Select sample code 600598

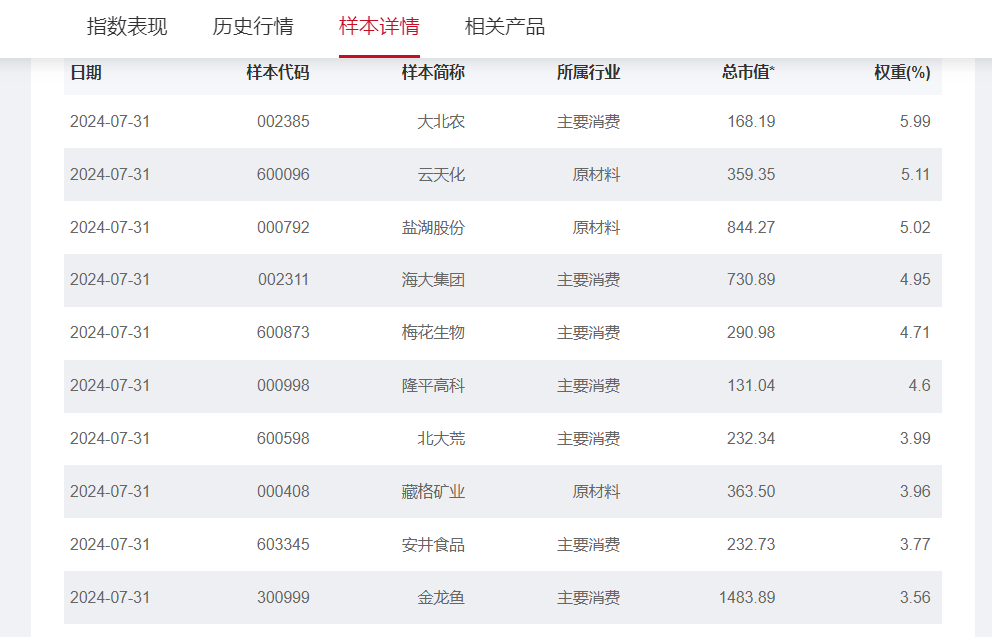tap(283, 439)
